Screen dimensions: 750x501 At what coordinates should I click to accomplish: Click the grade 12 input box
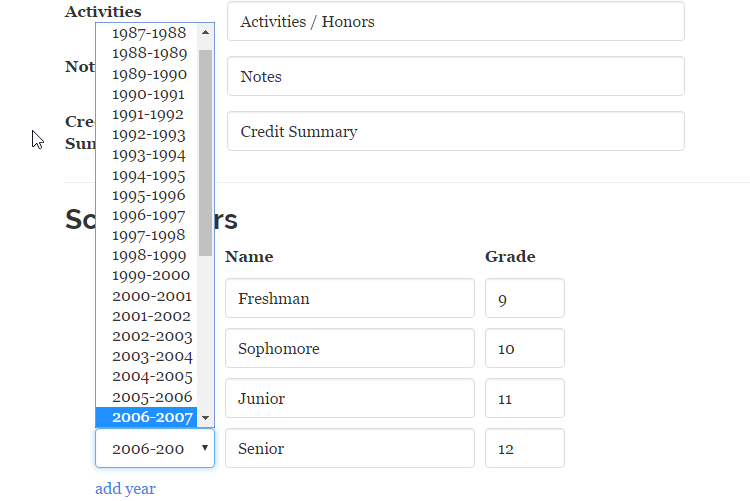point(524,448)
